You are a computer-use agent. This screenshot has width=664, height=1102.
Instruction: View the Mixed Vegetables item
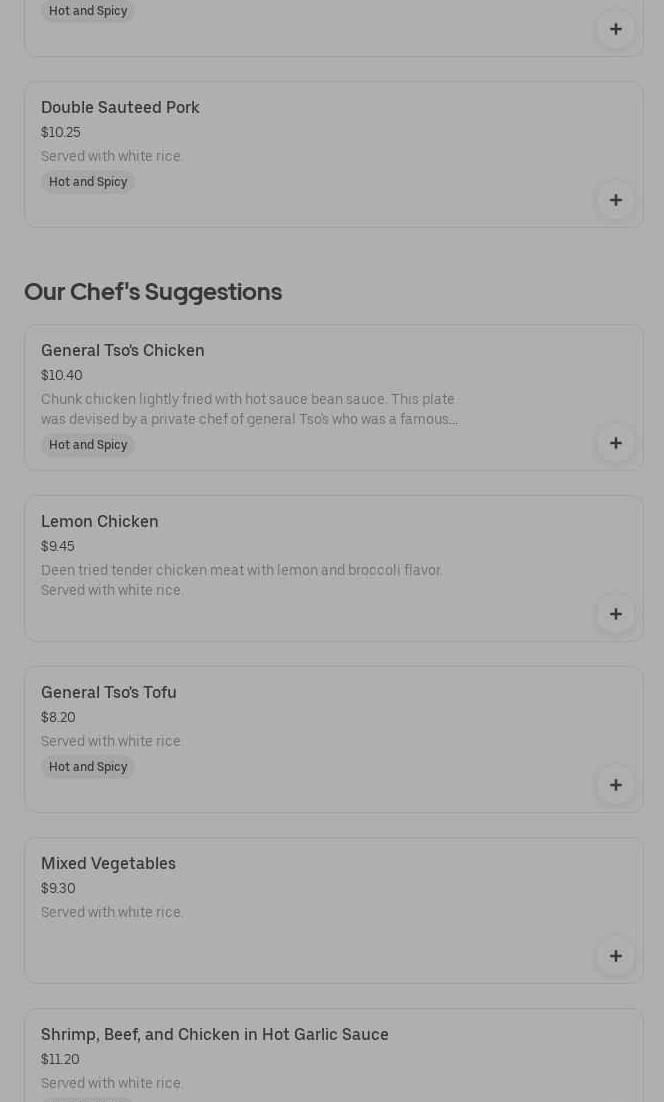tap(108, 863)
